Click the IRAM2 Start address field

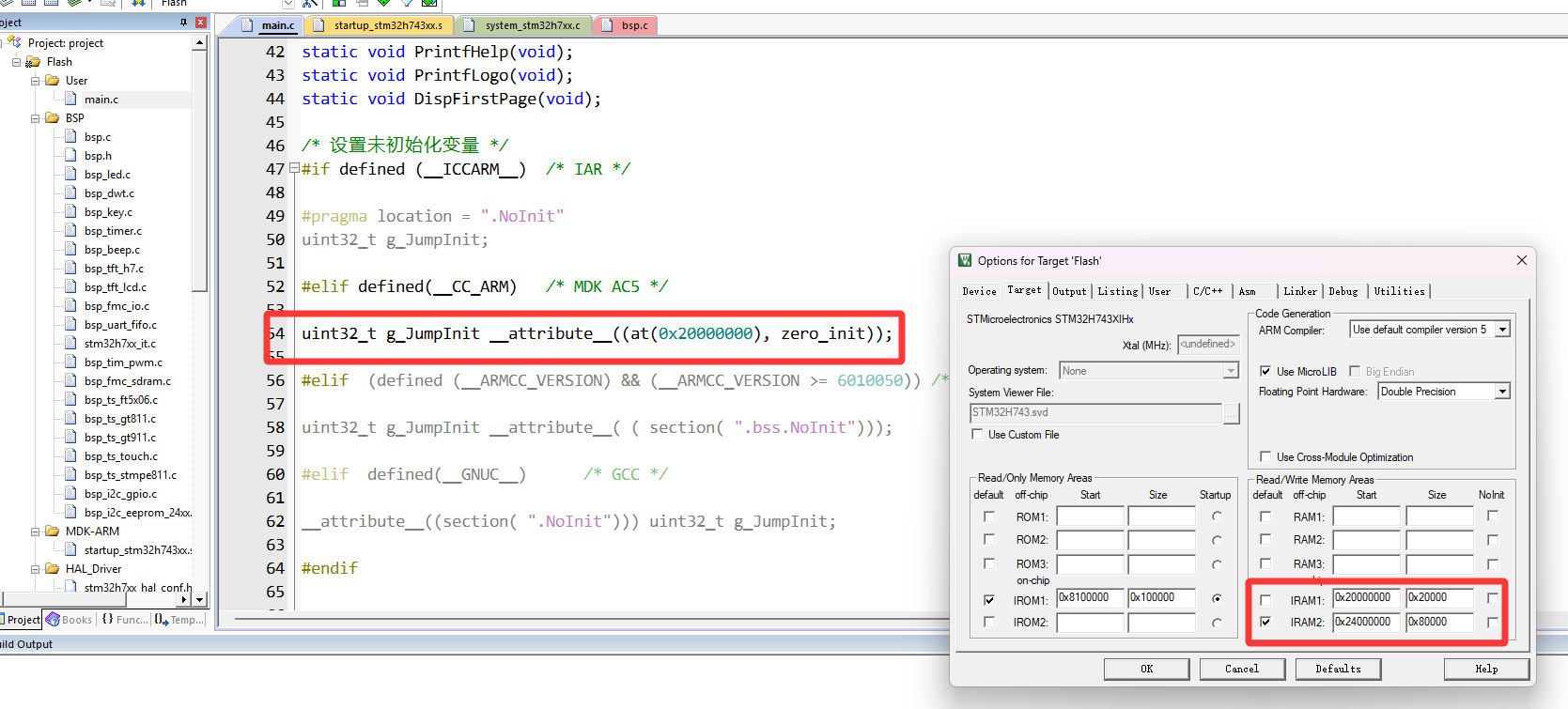(1366, 622)
